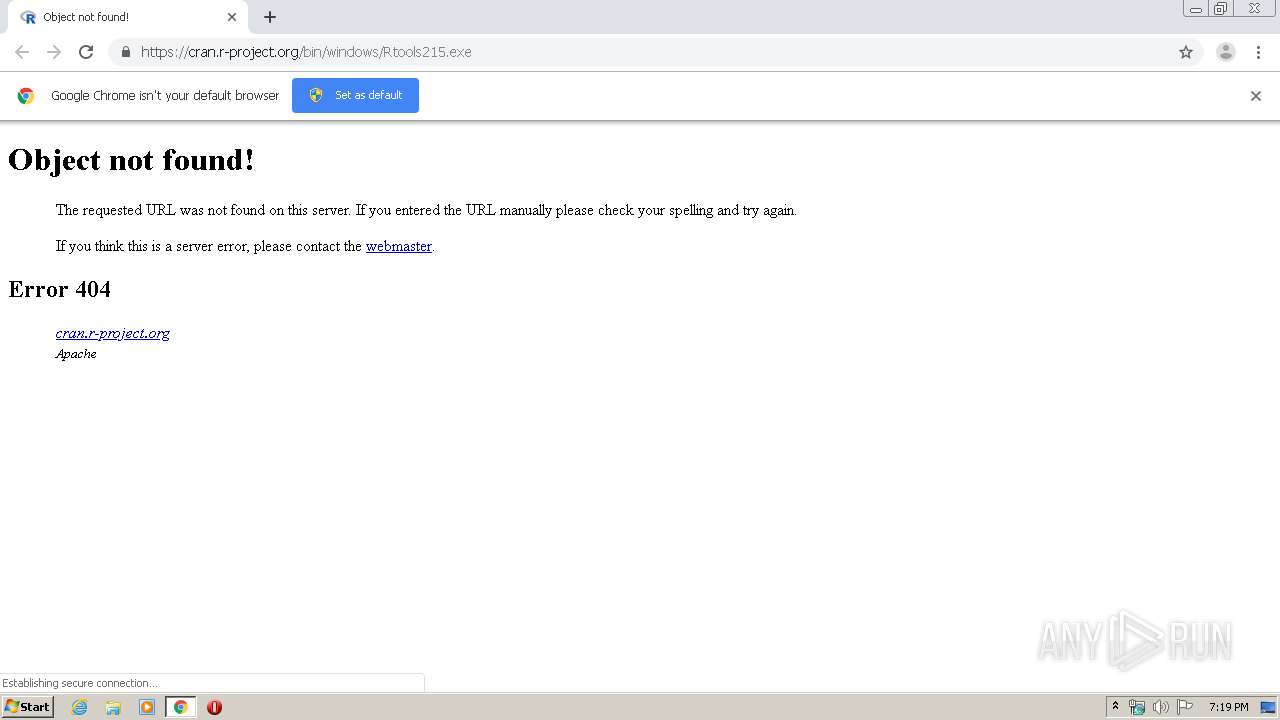Open a new tab with plus button
The width and height of the screenshot is (1280, 720).
270,17
